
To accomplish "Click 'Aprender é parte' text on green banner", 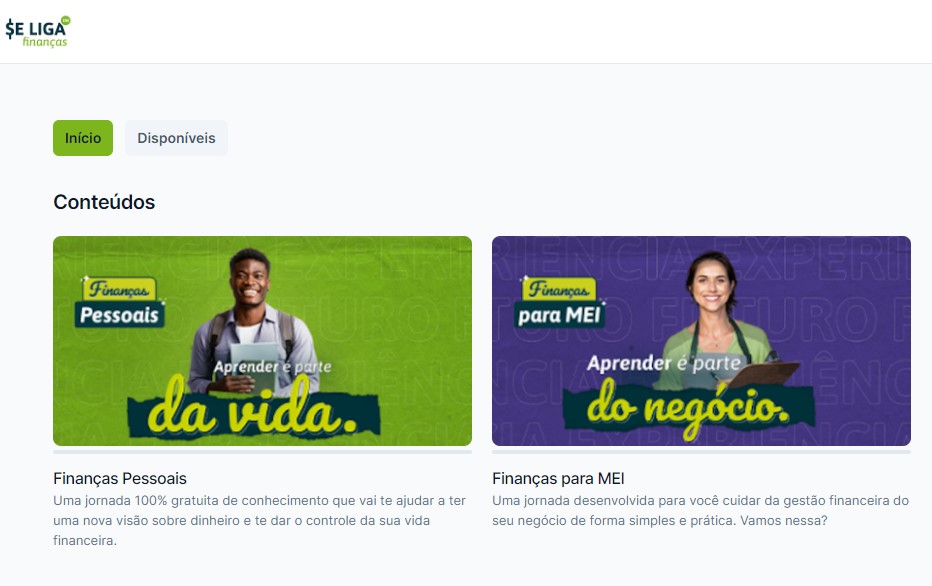I will point(272,367).
